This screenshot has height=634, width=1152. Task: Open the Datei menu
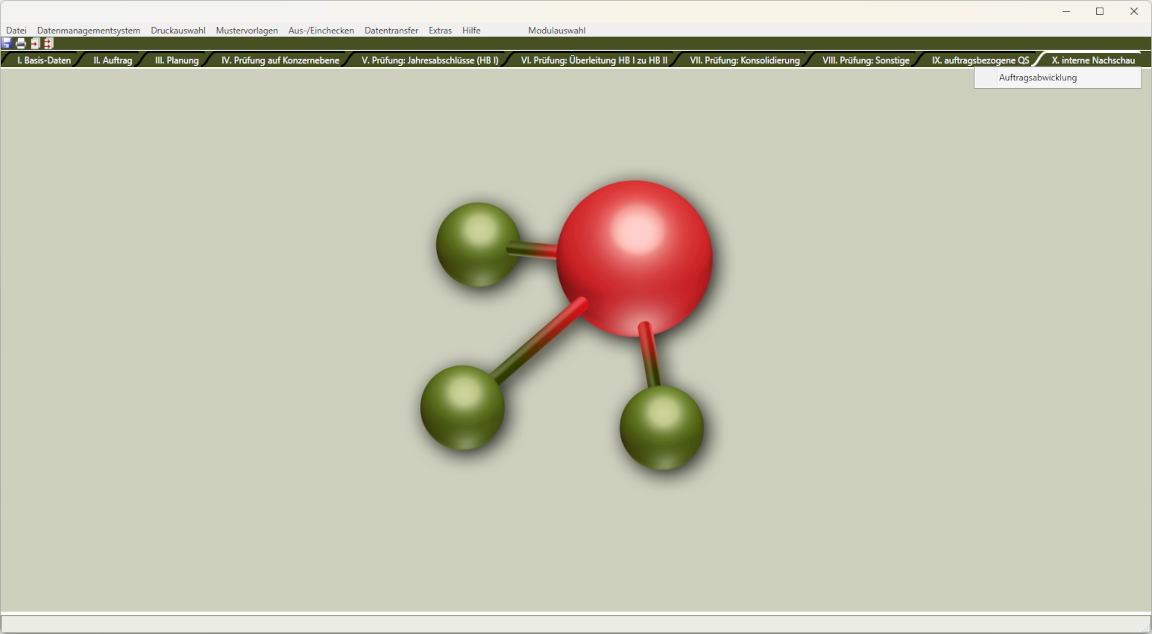click(16, 31)
